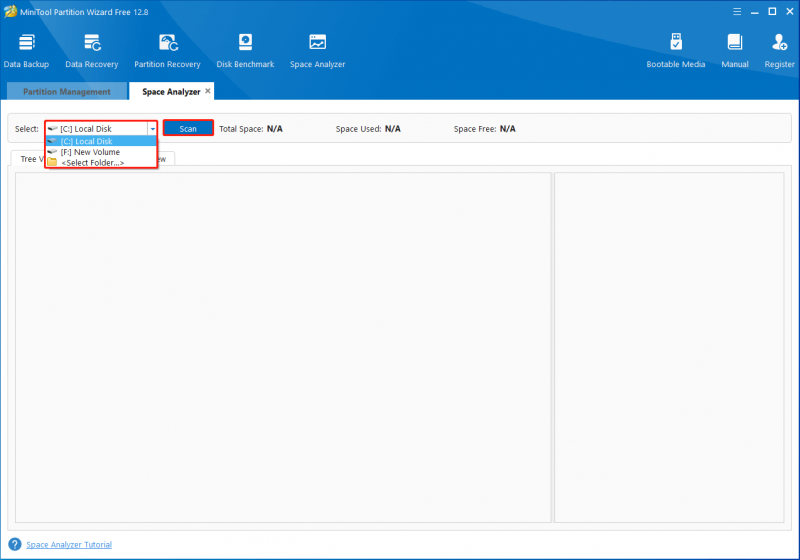Switch to the Partition Management tab
Viewport: 800px width, 560px height.
tap(67, 92)
